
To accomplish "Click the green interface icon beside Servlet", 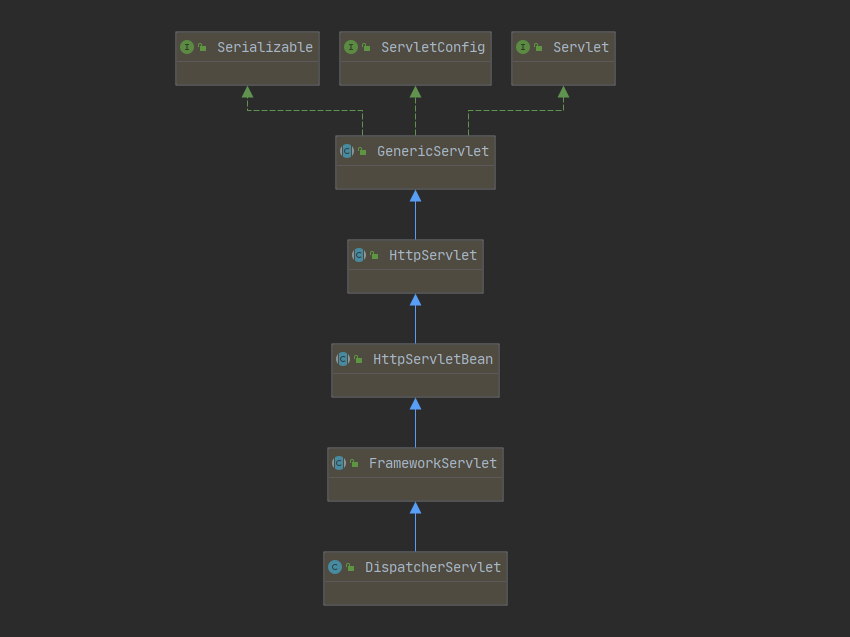I will tap(523, 47).
